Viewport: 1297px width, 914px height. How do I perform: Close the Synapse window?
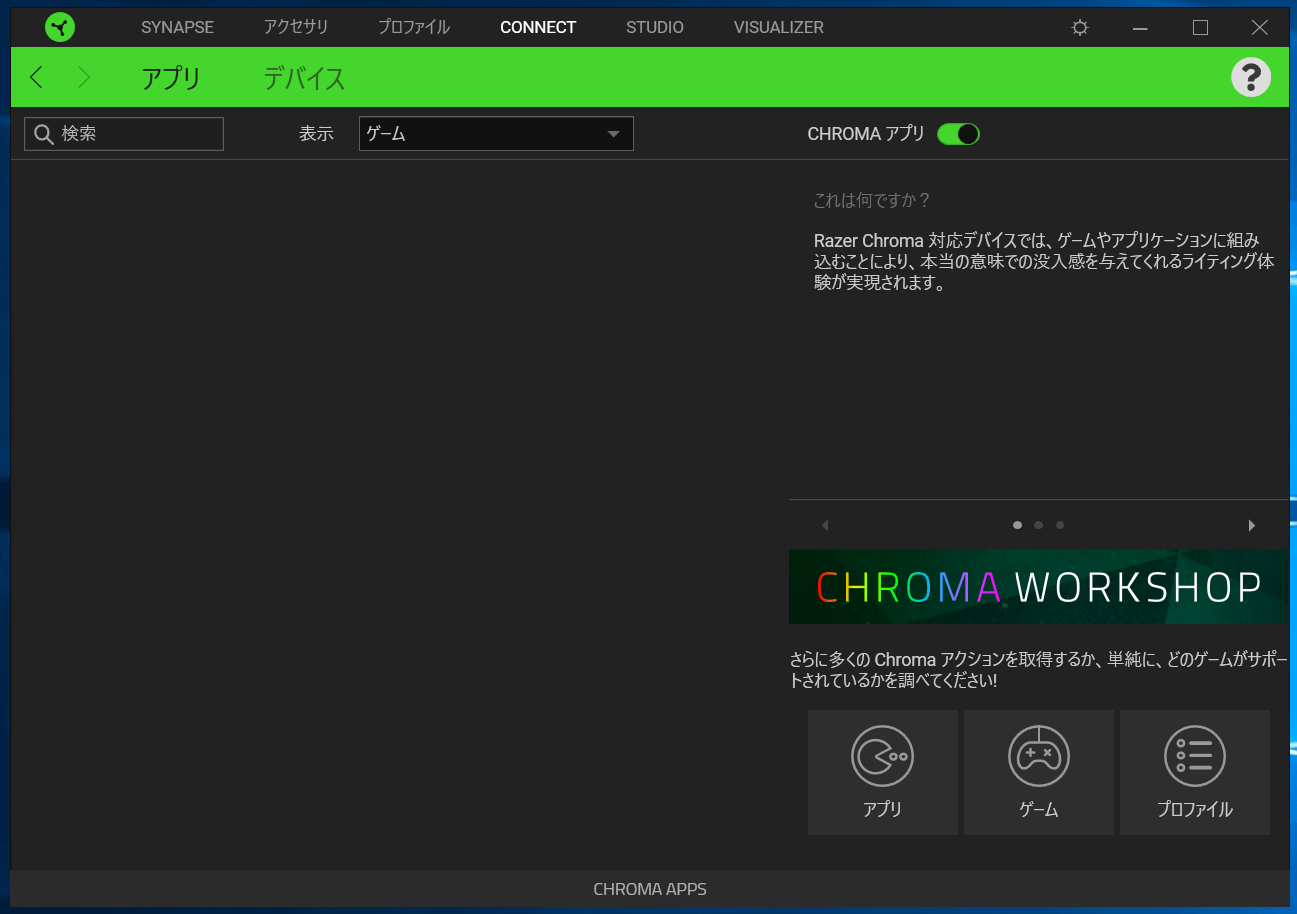click(1260, 28)
